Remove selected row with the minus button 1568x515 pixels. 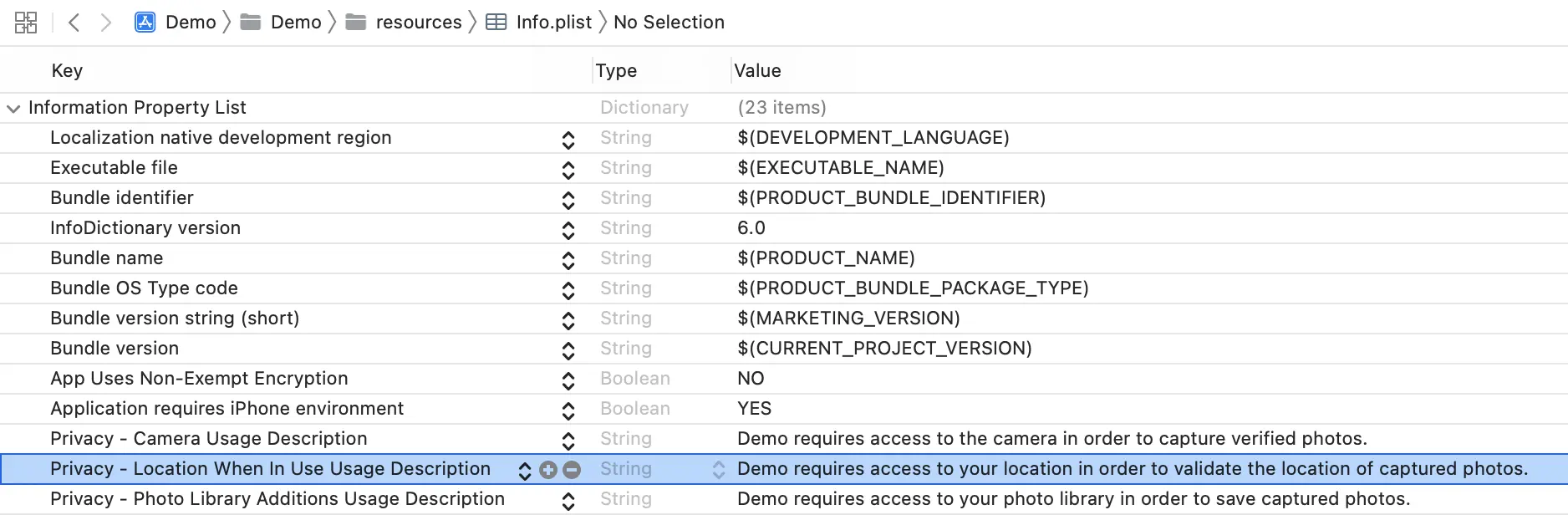click(x=572, y=470)
